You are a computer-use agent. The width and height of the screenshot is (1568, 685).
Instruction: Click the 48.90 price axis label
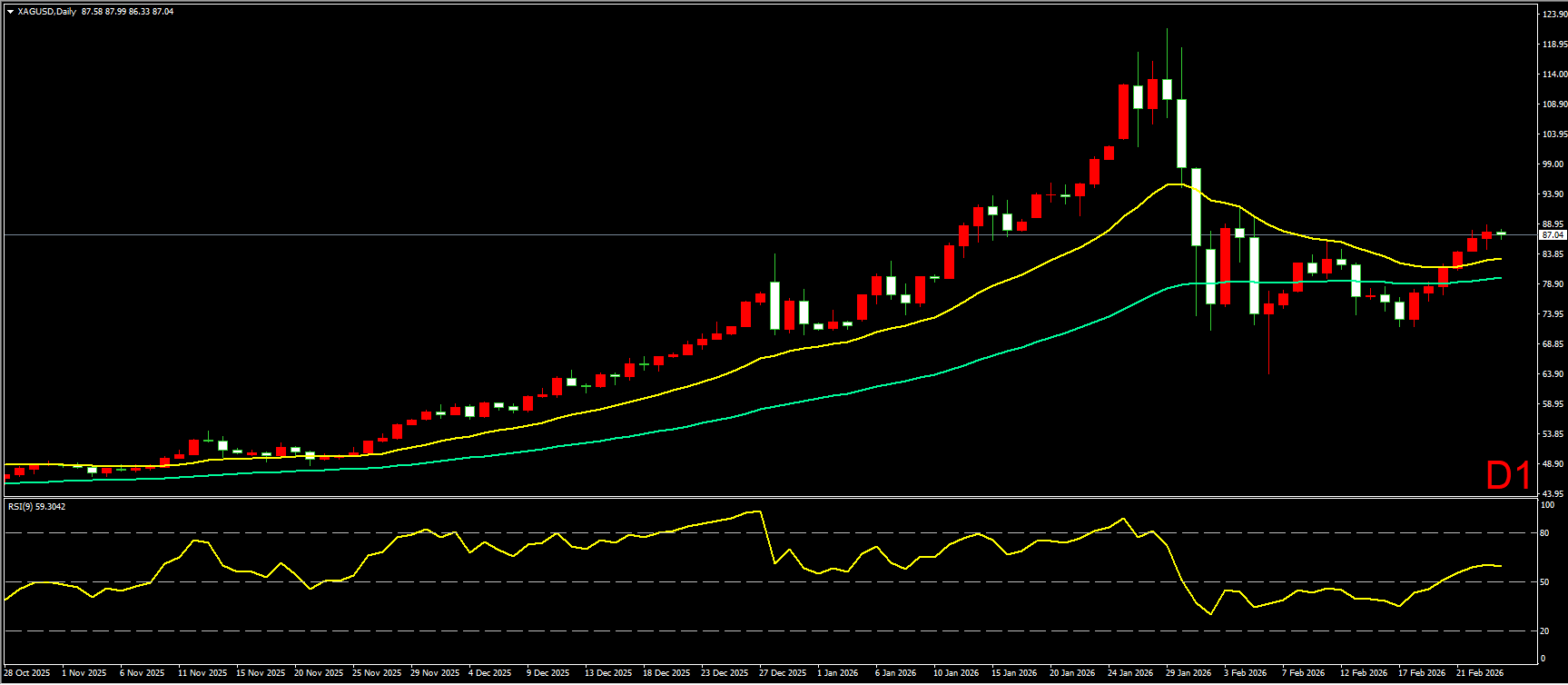click(1553, 464)
